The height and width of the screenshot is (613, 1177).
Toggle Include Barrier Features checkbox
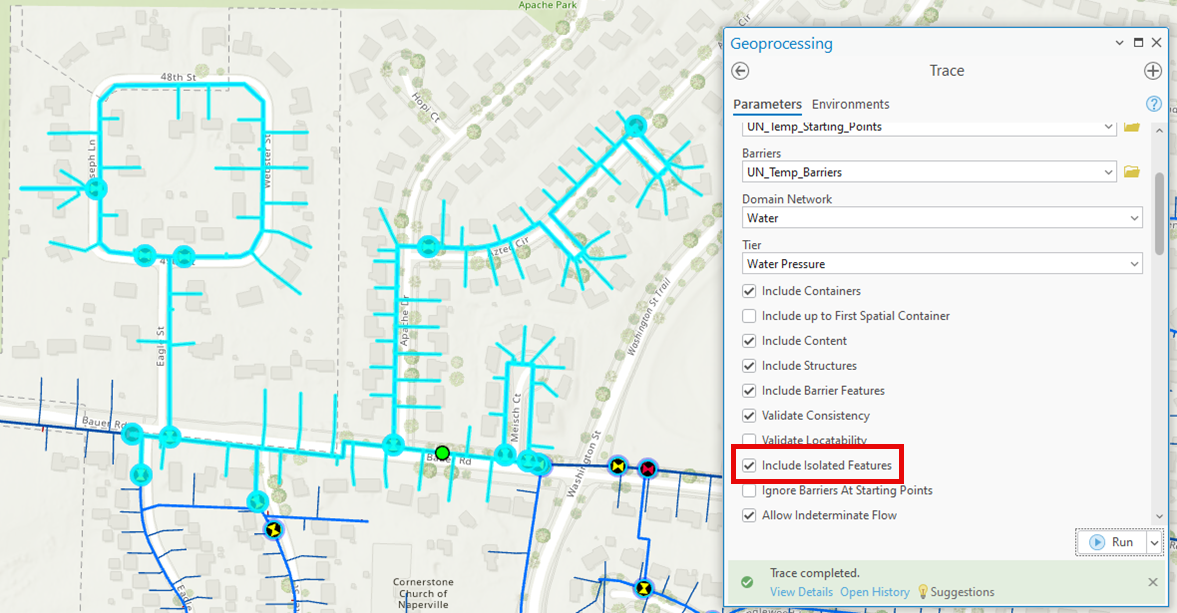(x=749, y=390)
